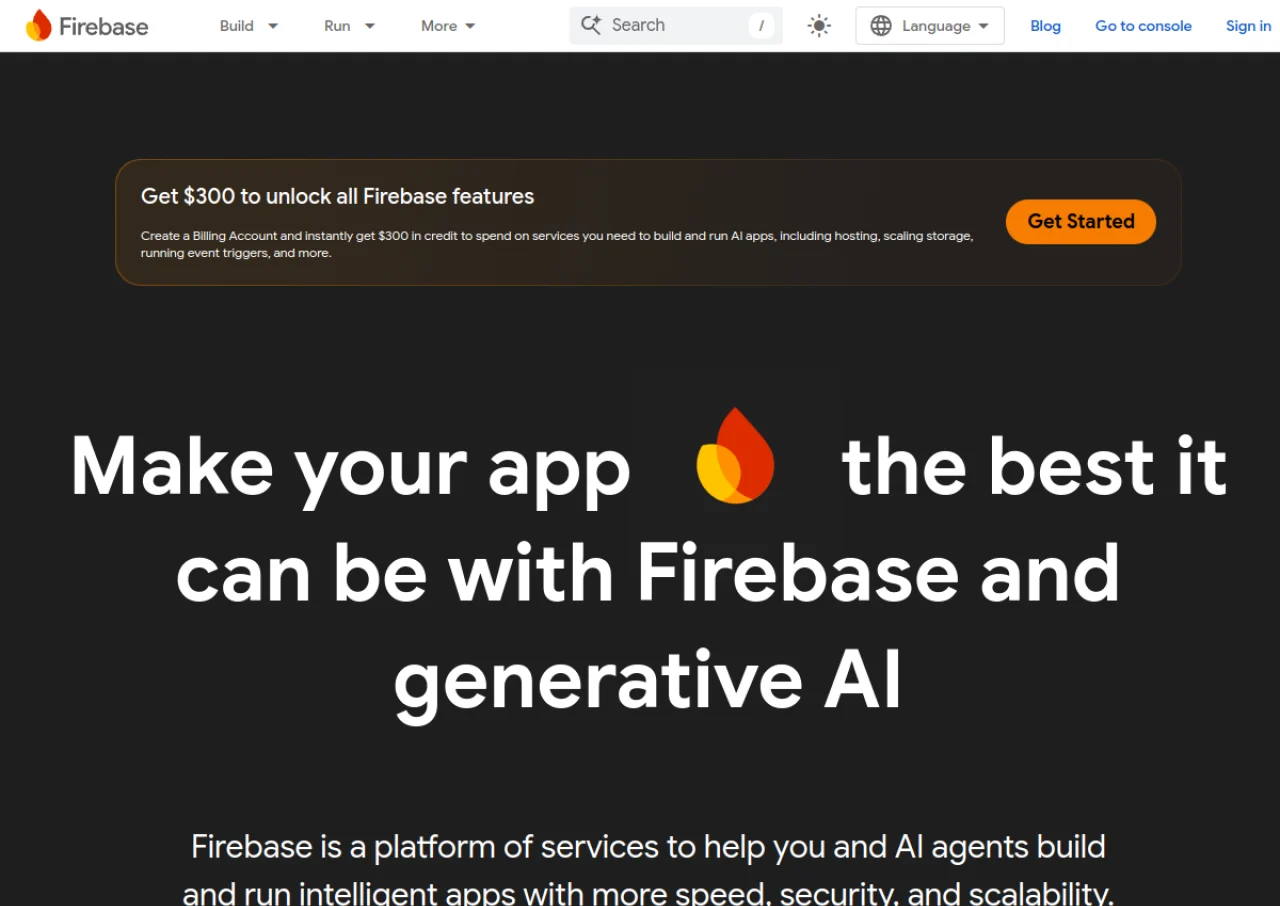Click the globe icon in Language selector

pyautogui.click(x=881, y=26)
